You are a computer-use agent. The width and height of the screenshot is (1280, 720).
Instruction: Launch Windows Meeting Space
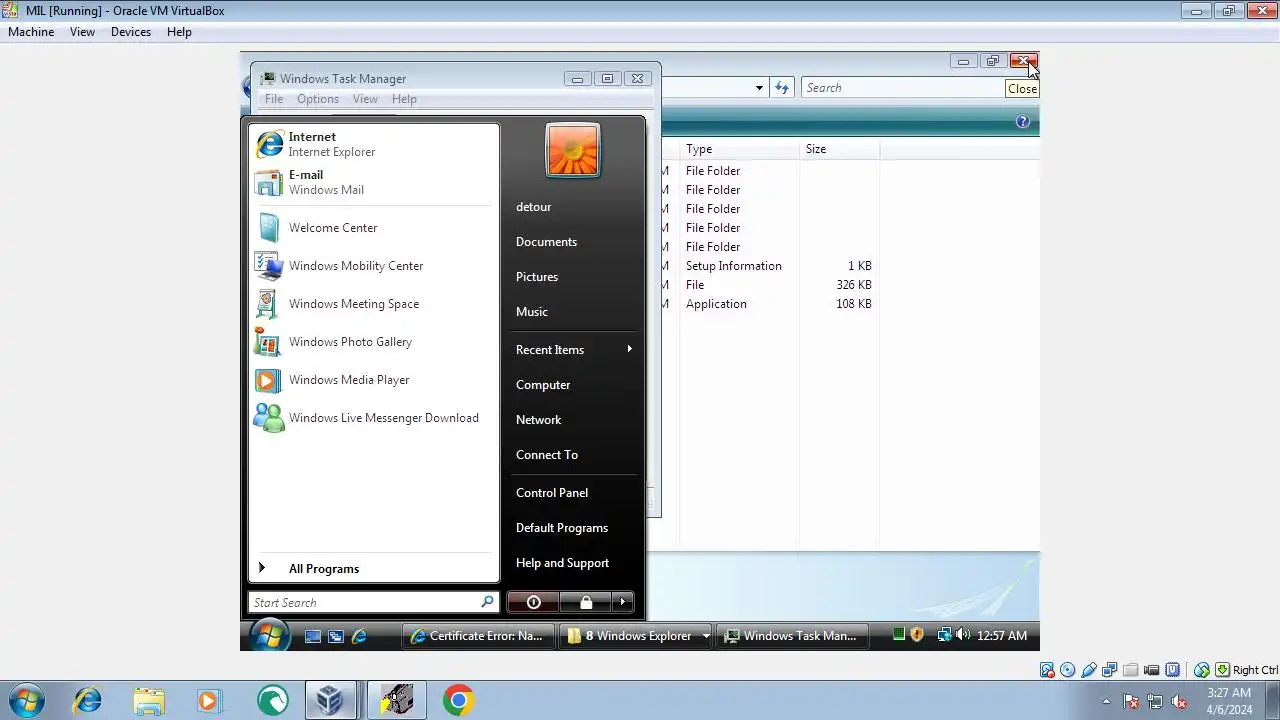click(373, 304)
